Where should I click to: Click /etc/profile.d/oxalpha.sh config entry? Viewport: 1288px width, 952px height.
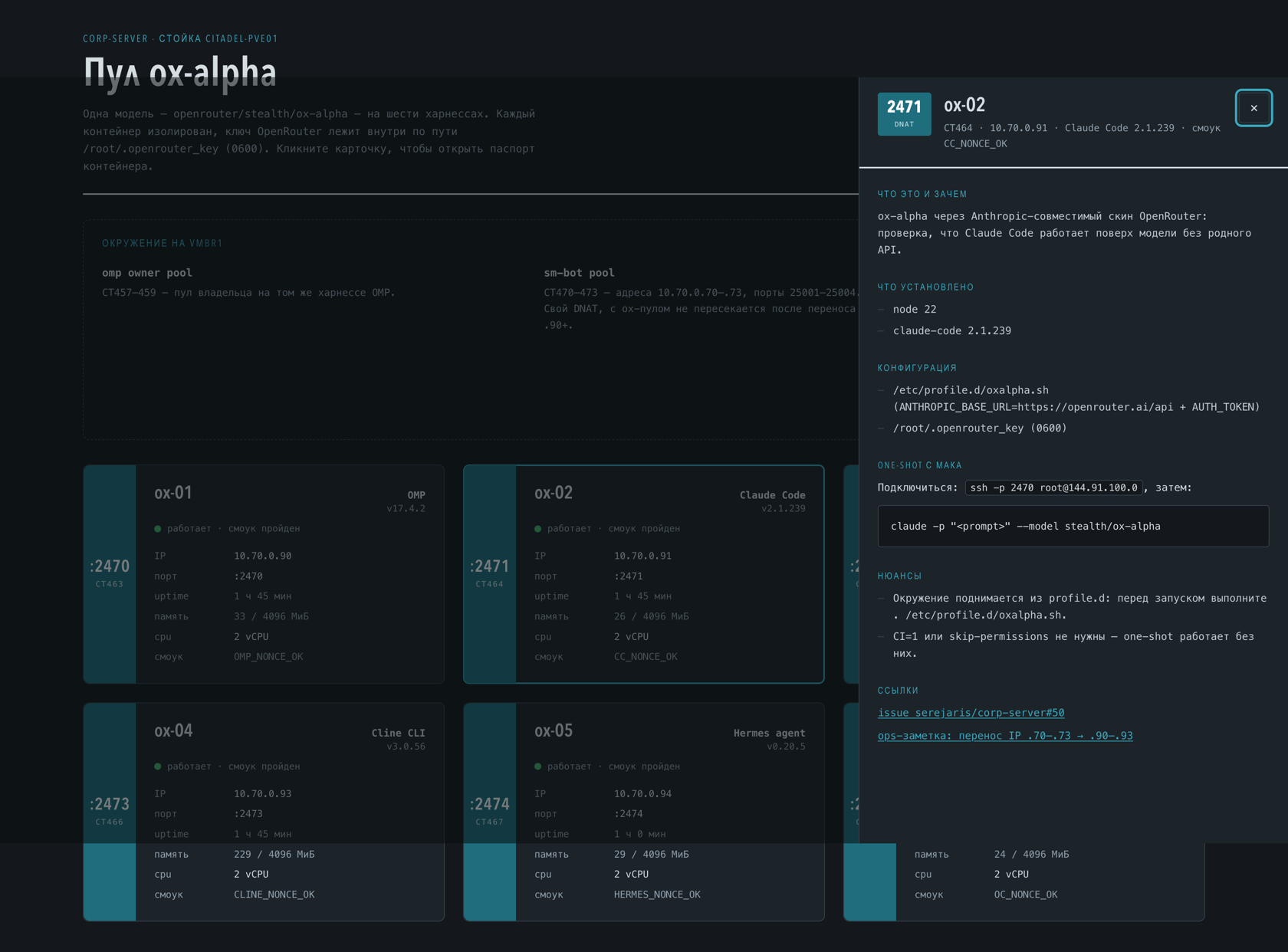tap(1076, 399)
